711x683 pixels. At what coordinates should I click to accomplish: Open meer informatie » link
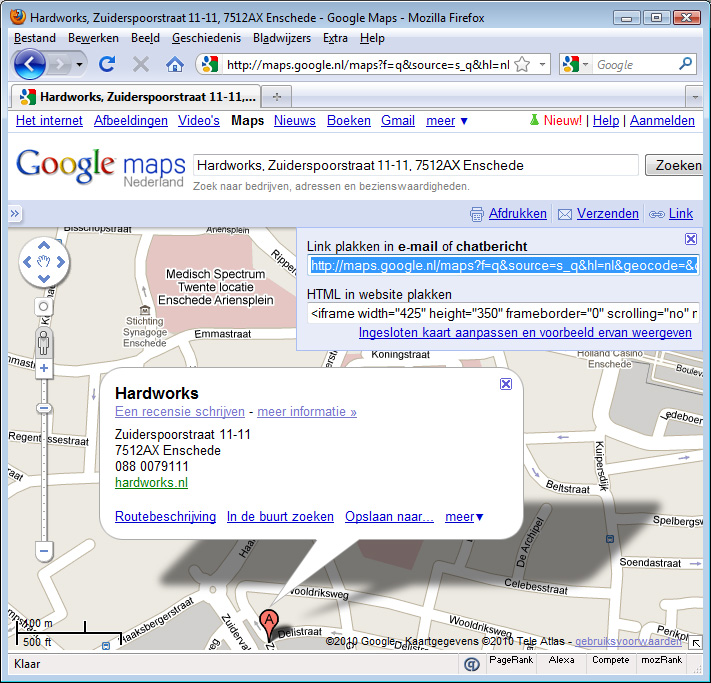(307, 412)
